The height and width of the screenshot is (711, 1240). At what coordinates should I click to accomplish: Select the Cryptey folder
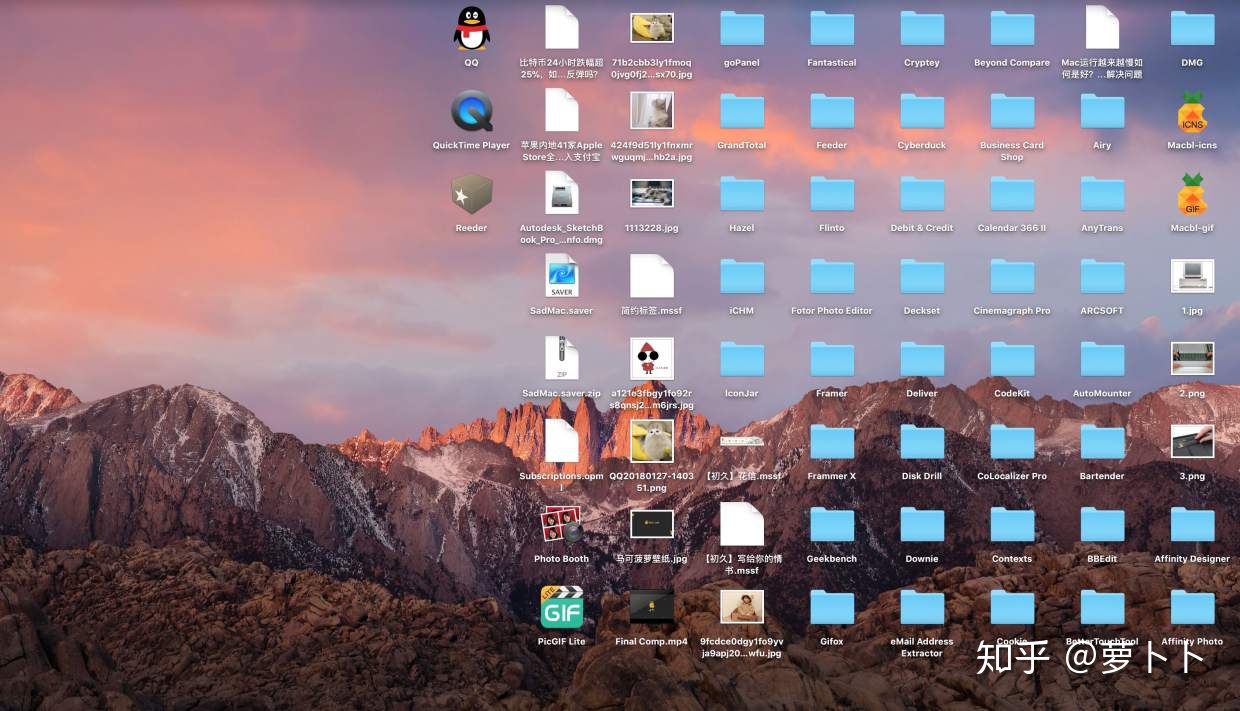point(922,29)
